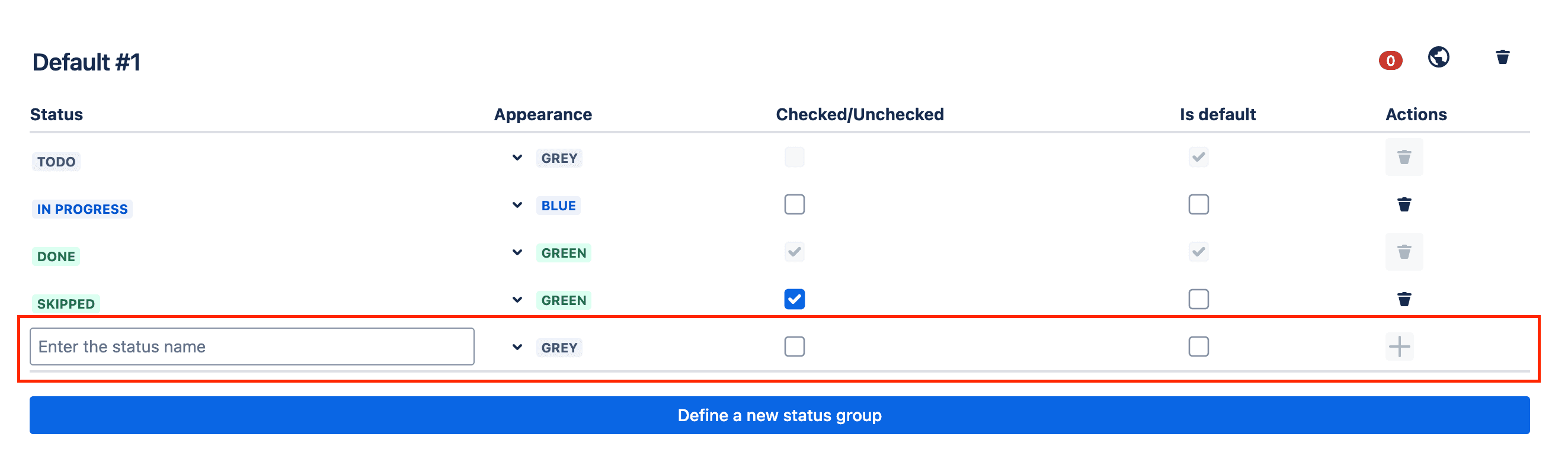1568x462 pixels.
Task: Expand the appearance dropdown for TODO
Action: tap(517, 158)
